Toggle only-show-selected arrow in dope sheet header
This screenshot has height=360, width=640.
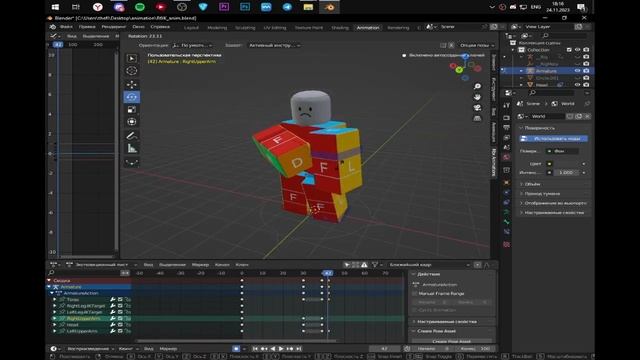pos(347,265)
